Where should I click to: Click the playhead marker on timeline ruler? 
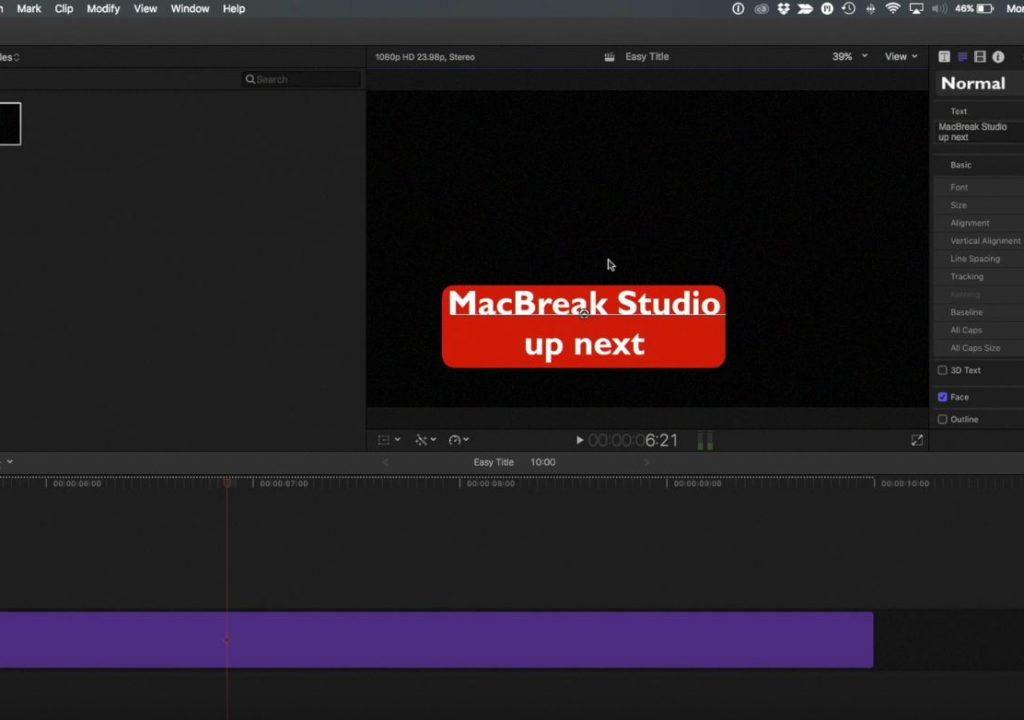click(227, 483)
